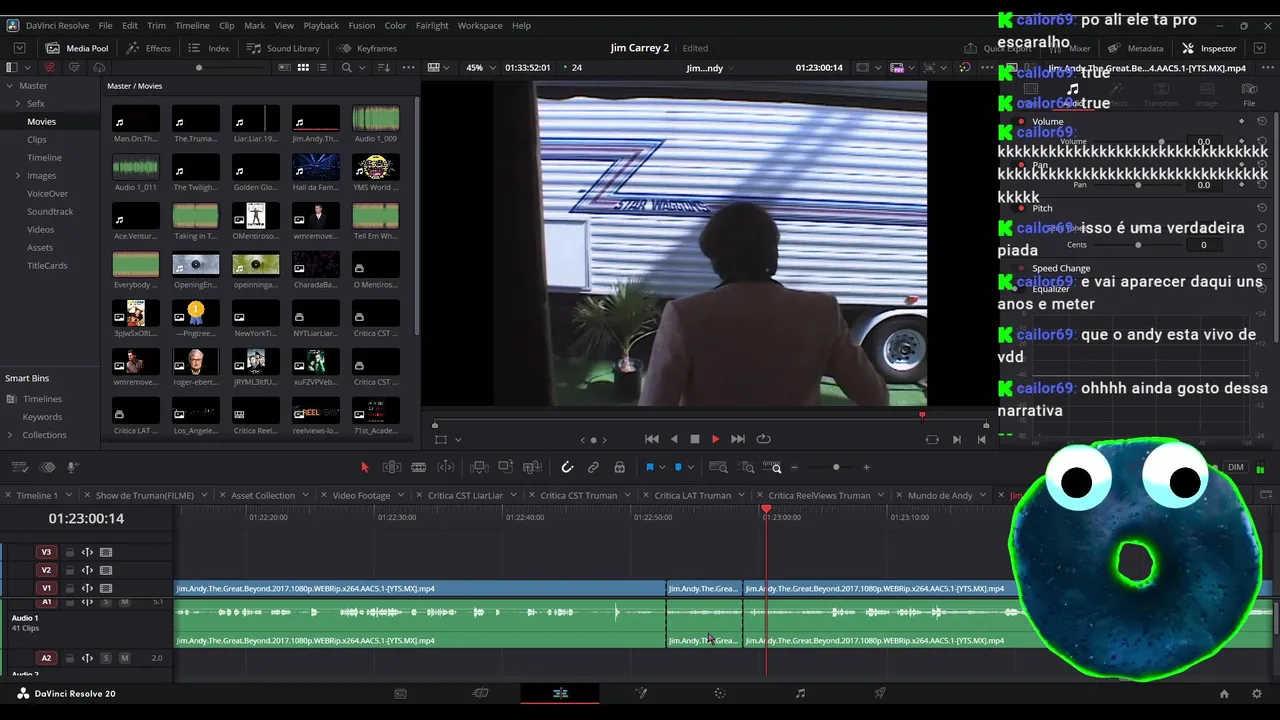Open the Fusion menu

(361, 25)
